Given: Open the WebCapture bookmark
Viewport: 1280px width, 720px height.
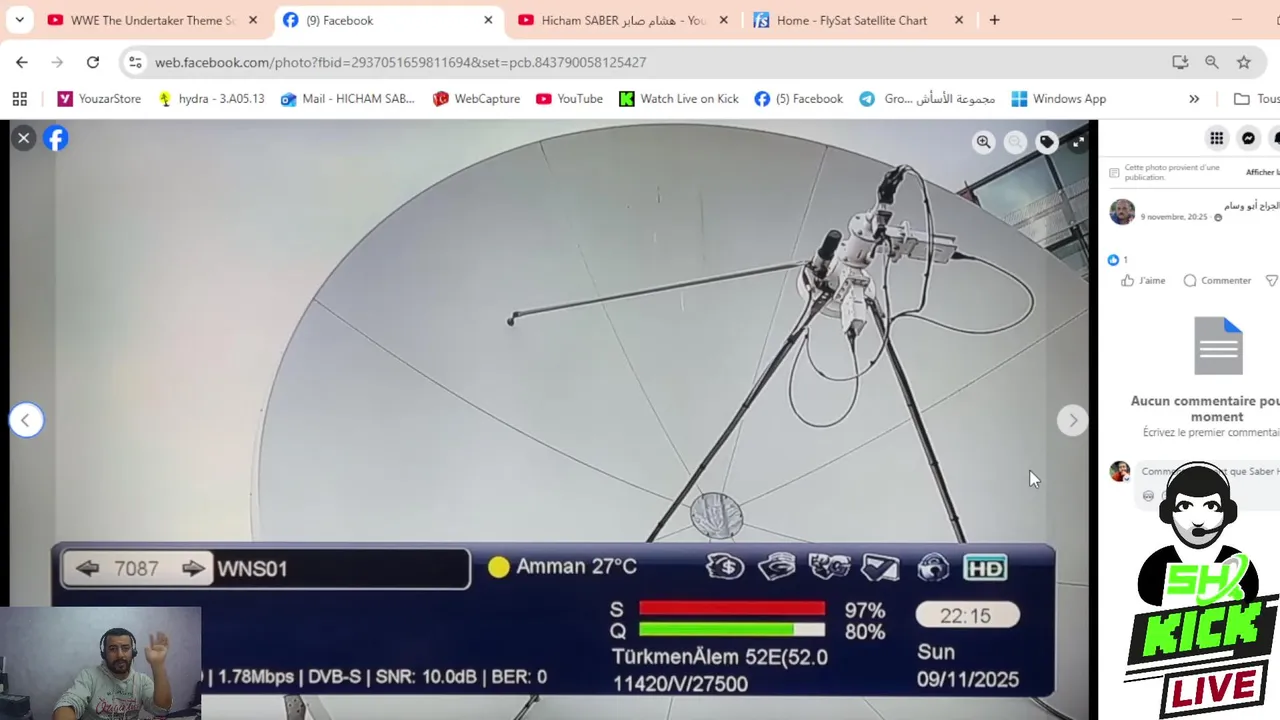Looking at the screenshot, I should 476,99.
